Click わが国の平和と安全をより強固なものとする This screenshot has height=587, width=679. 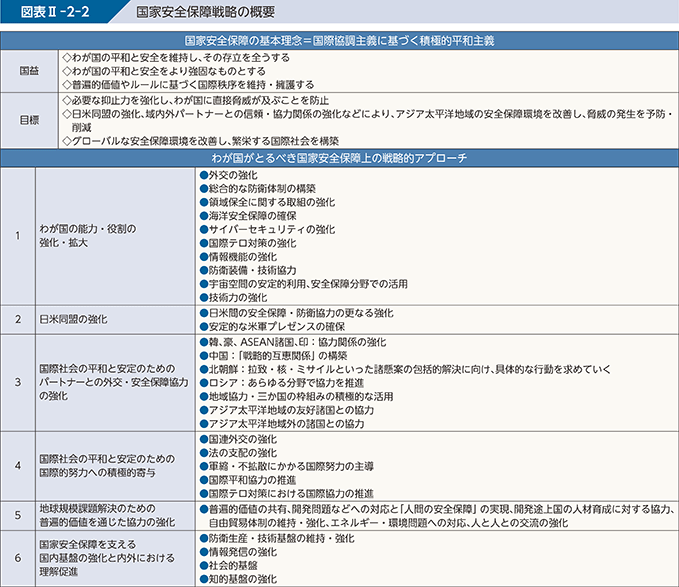(x=164, y=71)
